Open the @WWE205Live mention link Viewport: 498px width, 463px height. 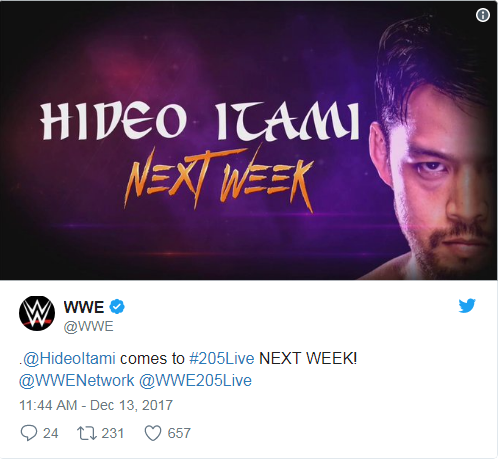[195, 381]
